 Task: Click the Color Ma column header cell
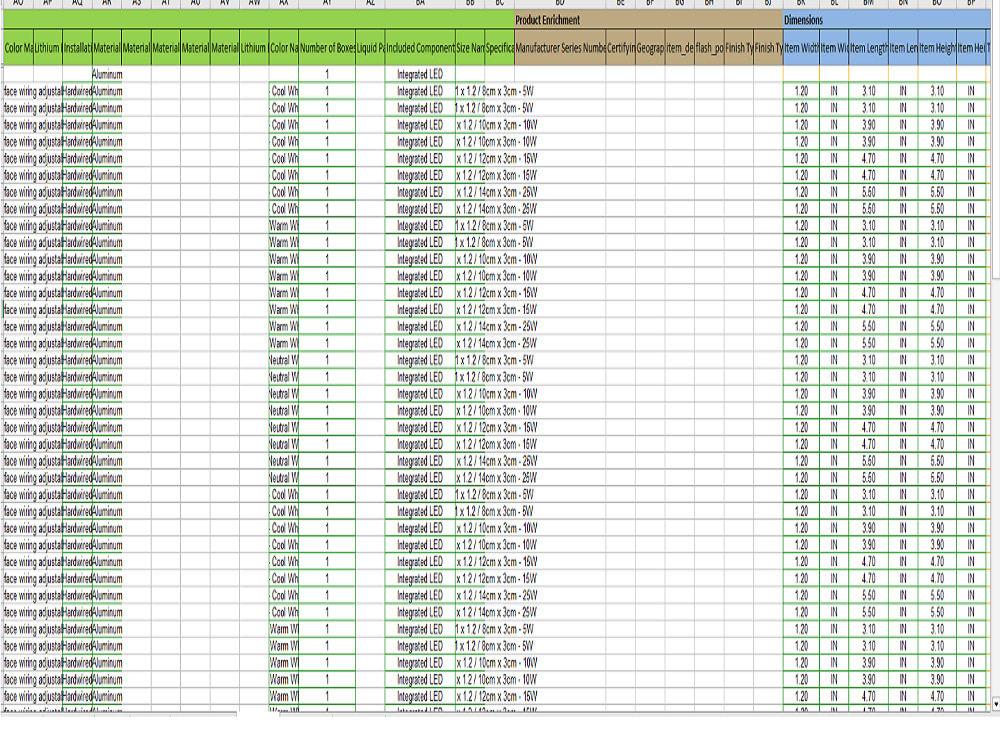(18, 47)
